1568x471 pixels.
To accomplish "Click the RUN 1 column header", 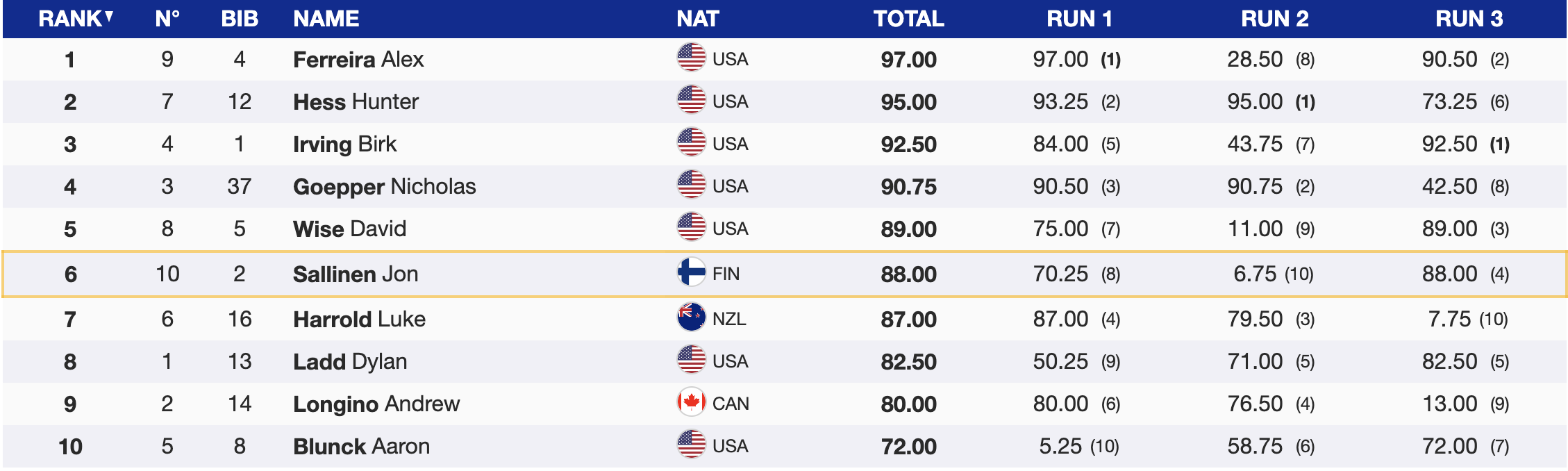I will pyautogui.click(x=1079, y=19).
